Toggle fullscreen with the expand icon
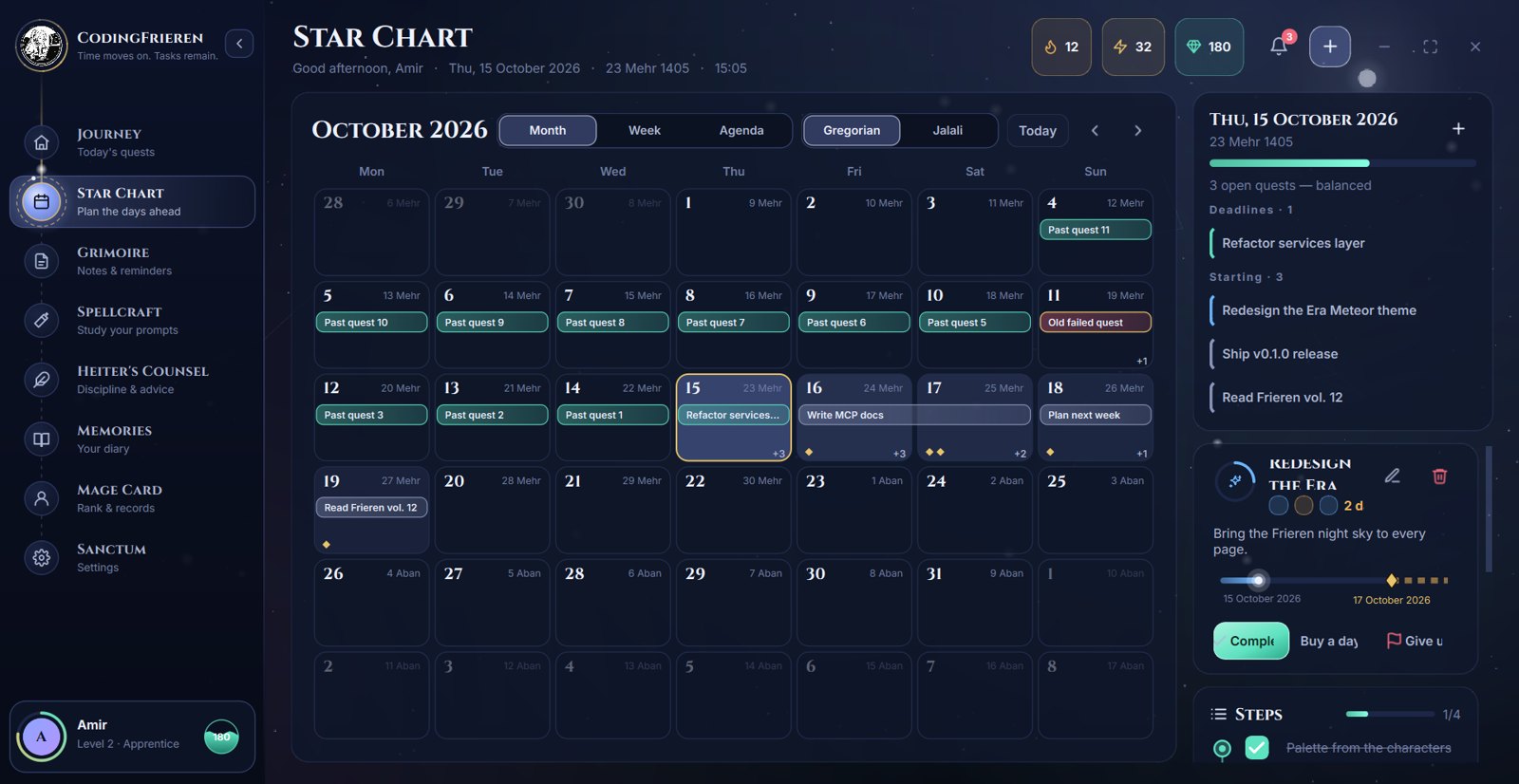1519x784 pixels. [1430, 47]
